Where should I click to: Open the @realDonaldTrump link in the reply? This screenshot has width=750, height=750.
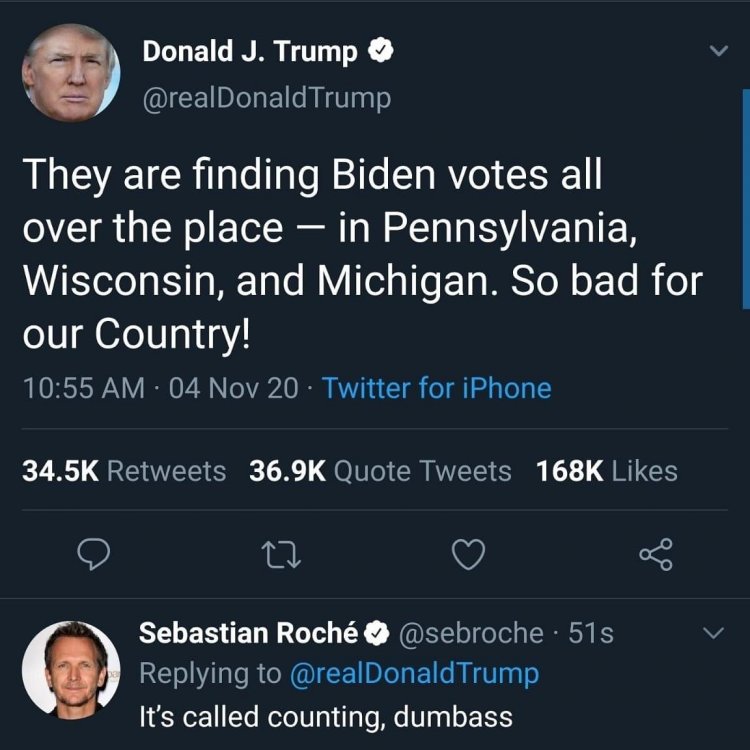[x=414, y=674]
